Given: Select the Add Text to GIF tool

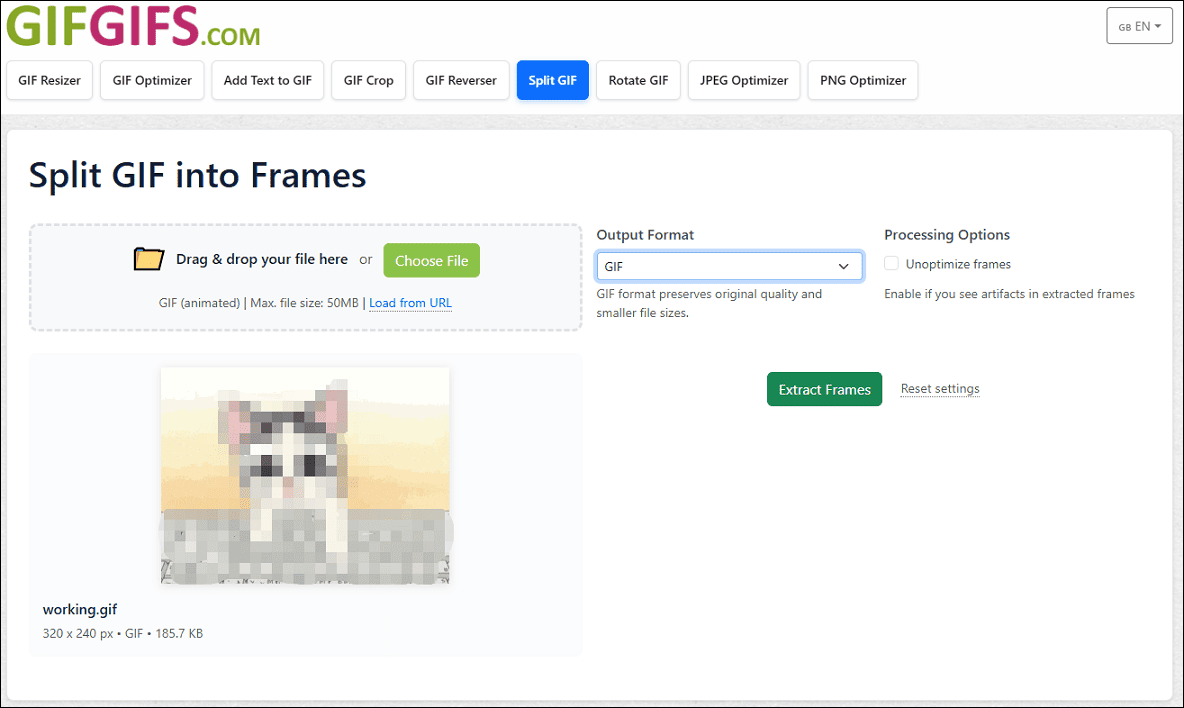Looking at the screenshot, I should [267, 80].
